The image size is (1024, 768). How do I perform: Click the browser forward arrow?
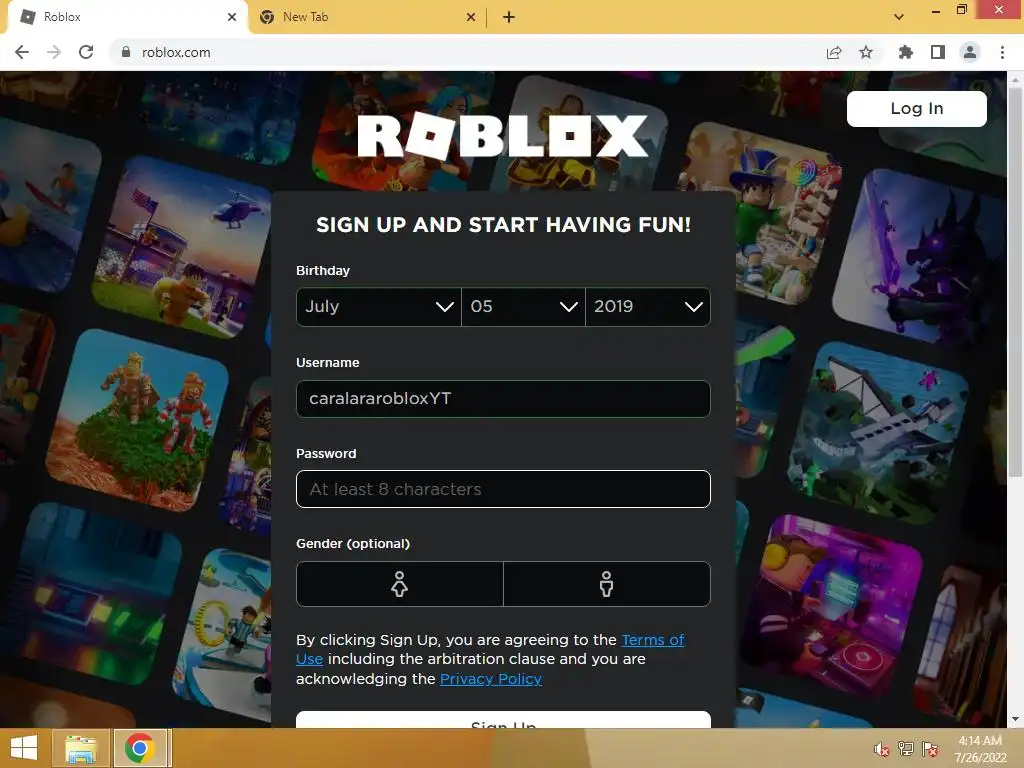(54, 52)
